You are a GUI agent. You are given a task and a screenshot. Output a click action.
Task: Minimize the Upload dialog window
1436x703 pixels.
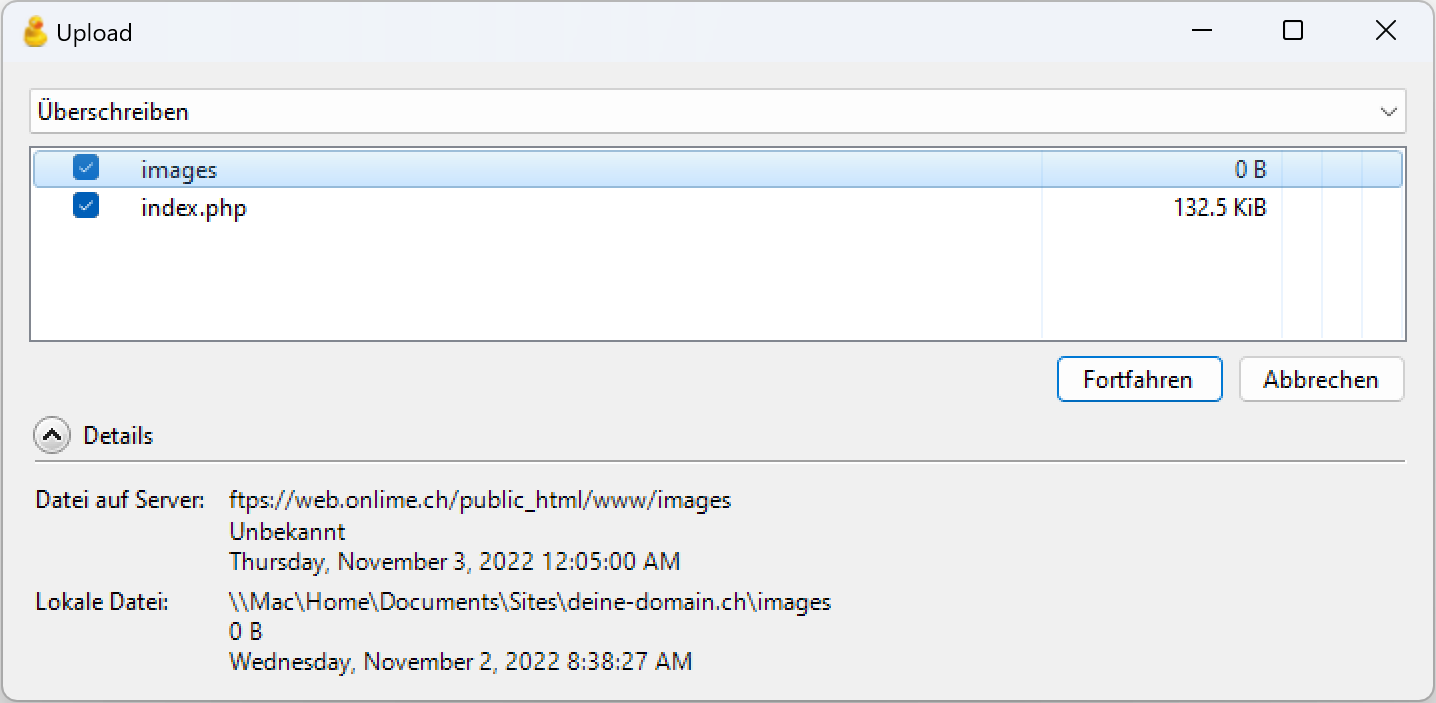pyautogui.click(x=1201, y=32)
